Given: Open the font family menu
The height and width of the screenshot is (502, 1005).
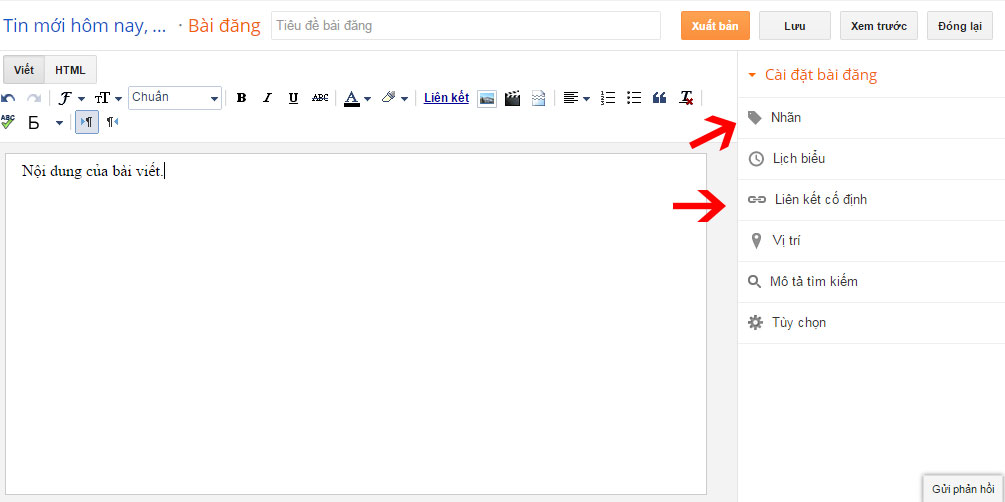Looking at the screenshot, I should pyautogui.click(x=71, y=98).
